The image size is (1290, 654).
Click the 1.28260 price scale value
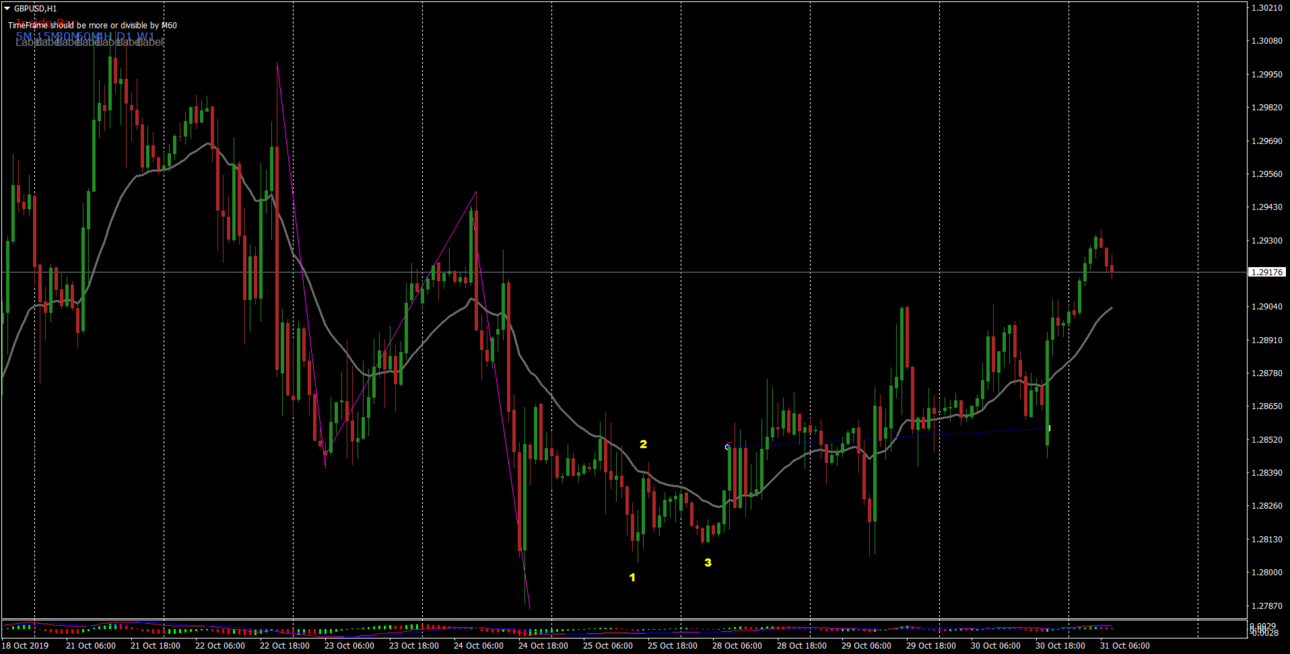tap(1267, 506)
